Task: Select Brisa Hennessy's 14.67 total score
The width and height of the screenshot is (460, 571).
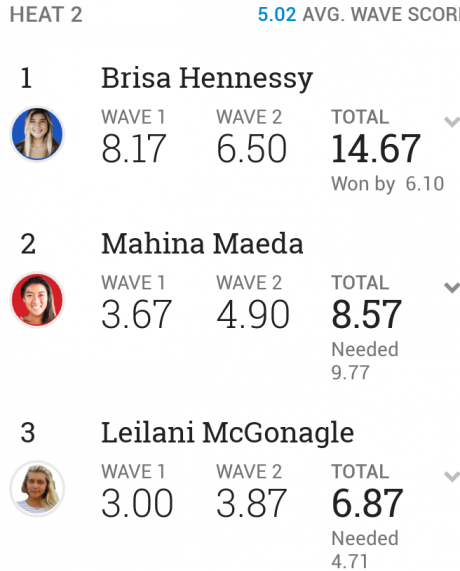Action: pyautogui.click(x=376, y=149)
